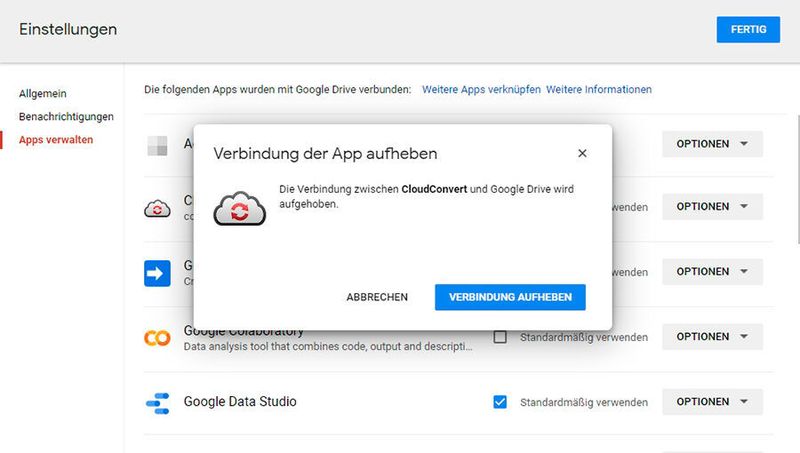This screenshot has height=453, width=800.
Task: Enable default use for Google Colaboratory checkbox
Action: tap(500, 337)
